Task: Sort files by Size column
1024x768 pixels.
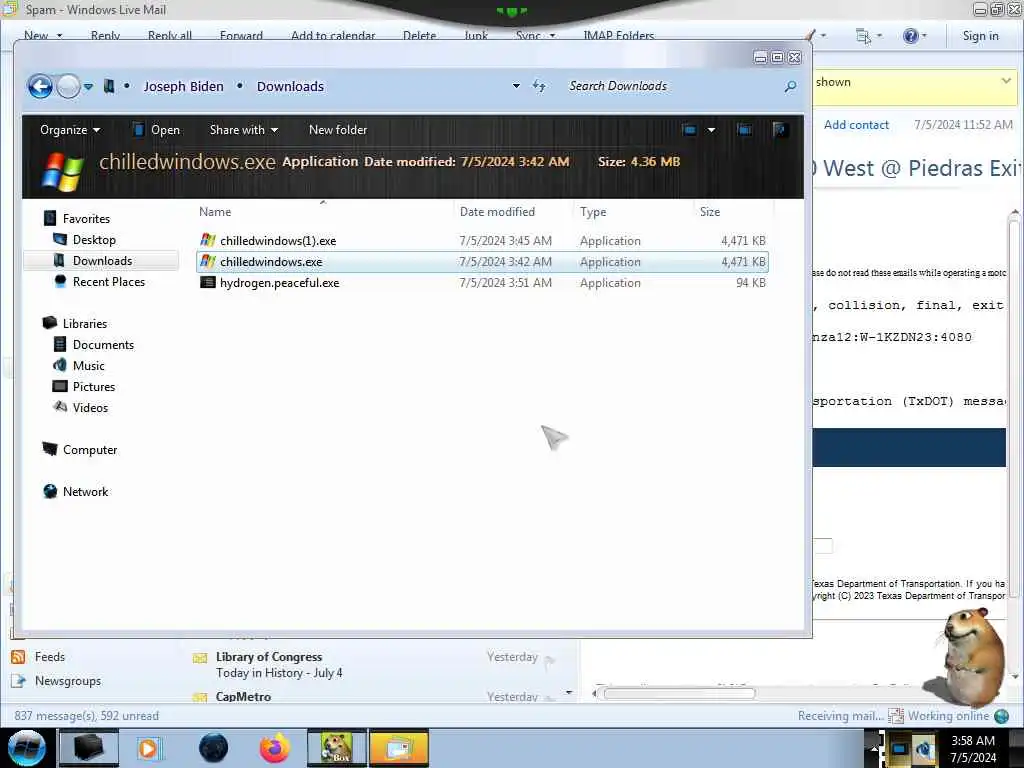Action: [x=710, y=212]
